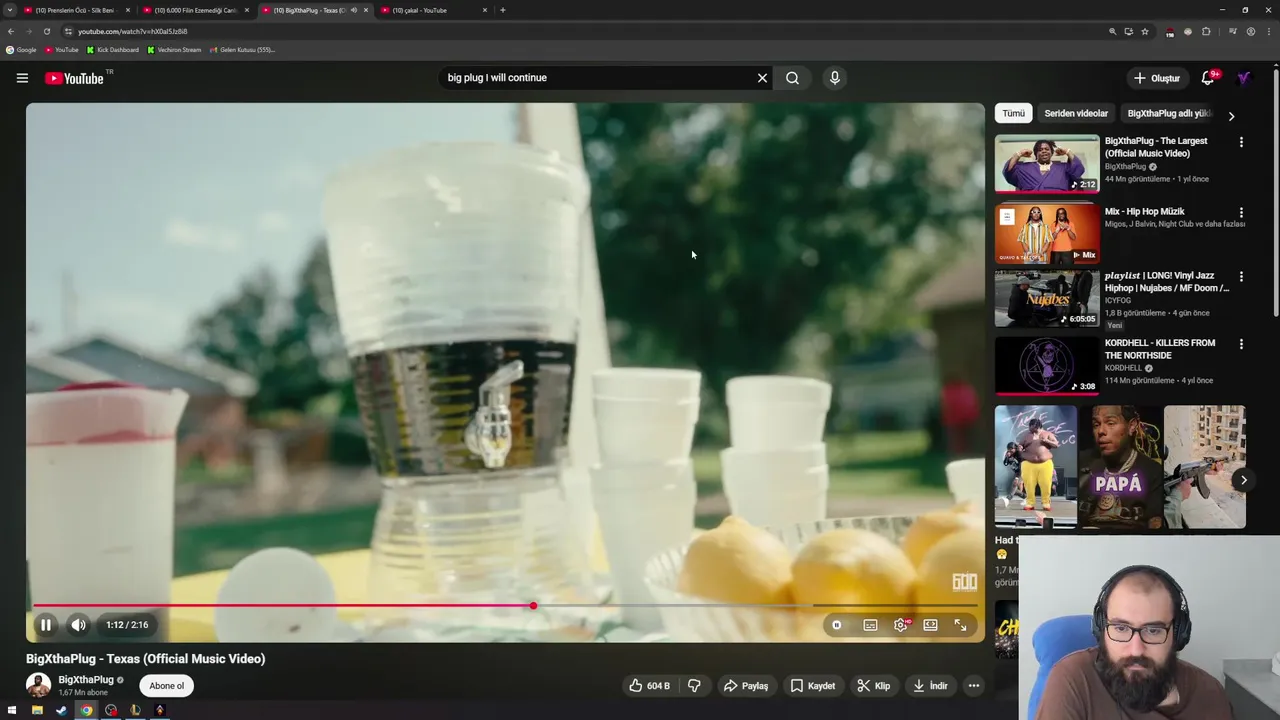
Task: Open the YouTube hamburger guide menu
Action: coord(22,78)
